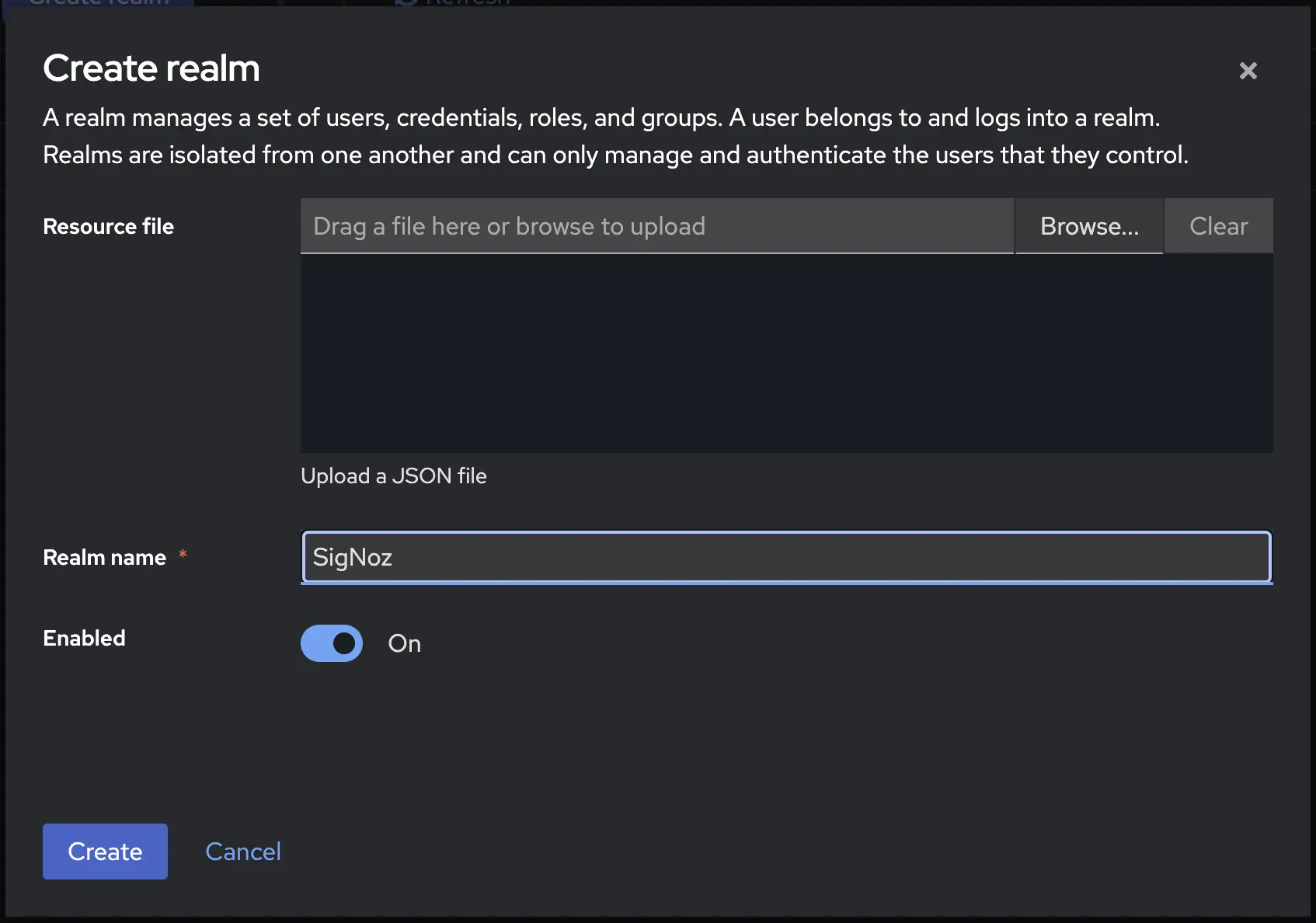Click the Clear button beside Browse
Screen dimensions: 1316x923
(x=1218, y=226)
